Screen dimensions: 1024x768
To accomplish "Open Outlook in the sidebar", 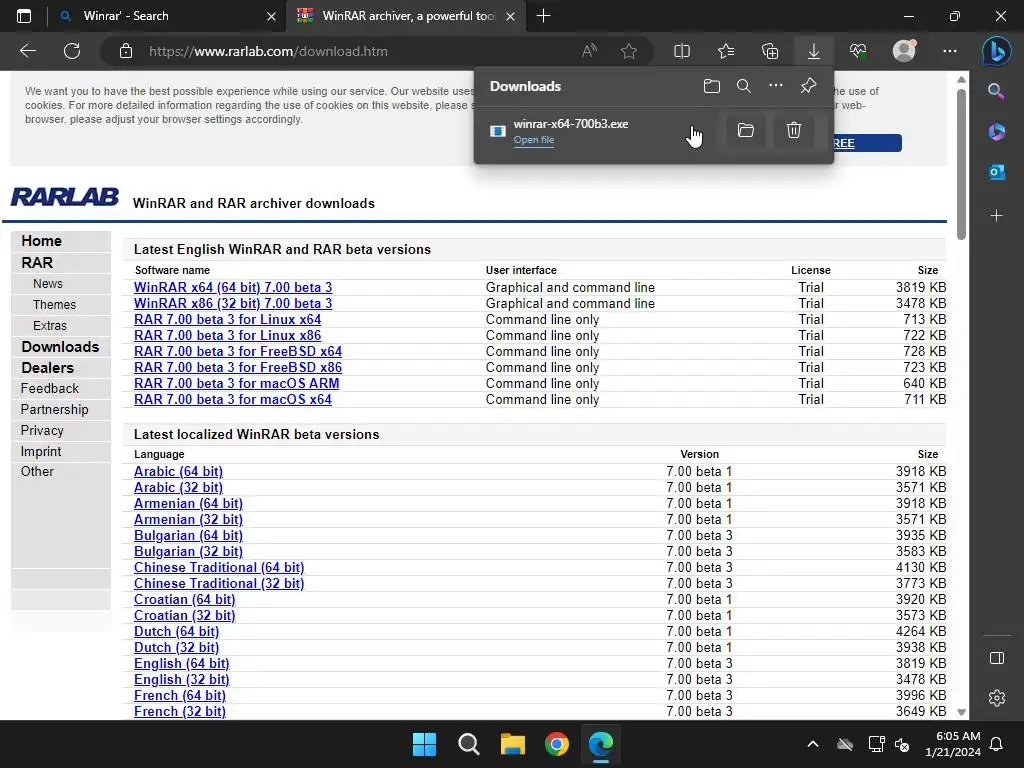I will coord(997,172).
